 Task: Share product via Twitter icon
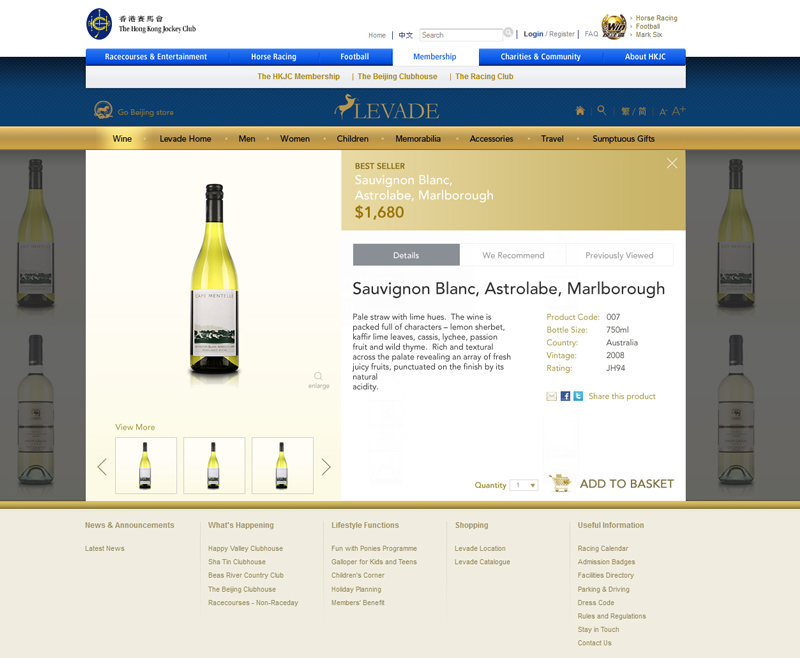tap(578, 396)
